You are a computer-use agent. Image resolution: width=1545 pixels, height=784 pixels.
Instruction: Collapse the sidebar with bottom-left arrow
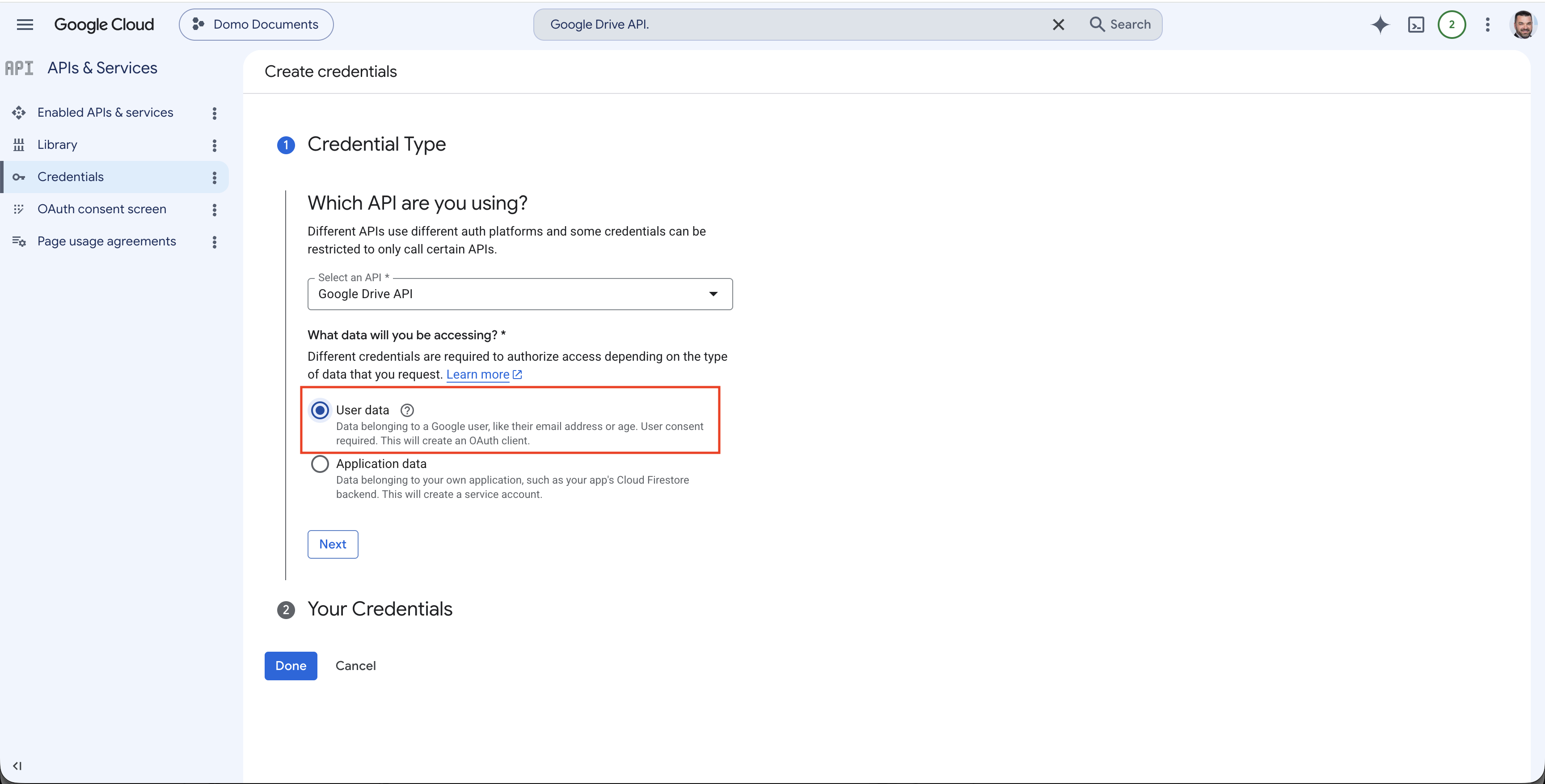[x=17, y=766]
